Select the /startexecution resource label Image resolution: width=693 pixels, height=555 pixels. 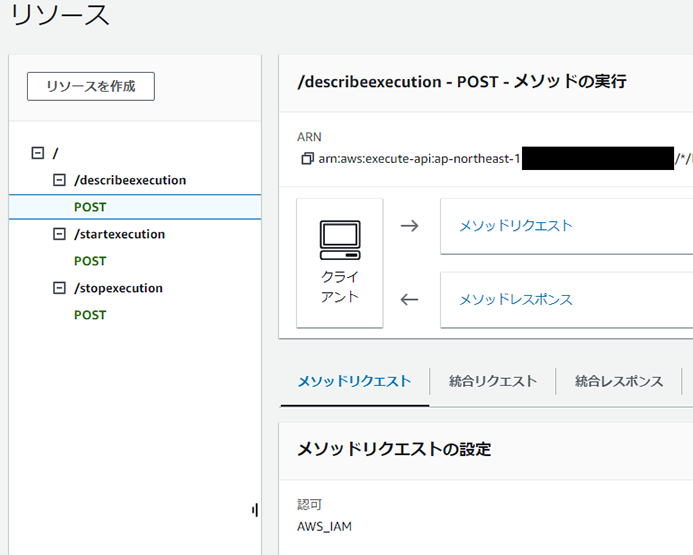click(120, 234)
